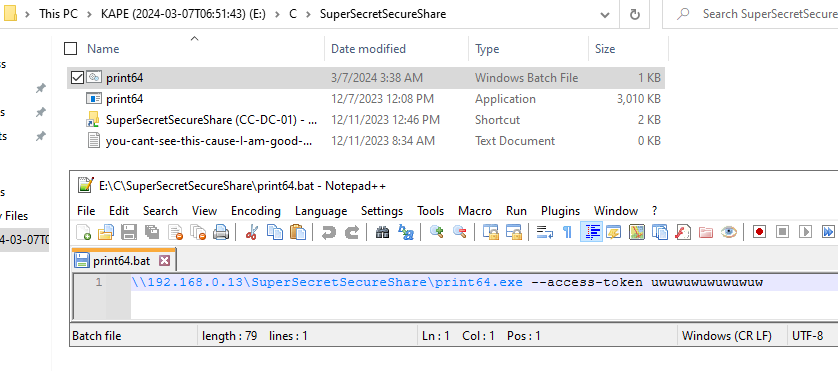Click the Save All icon in Notepad++

pos(152,232)
